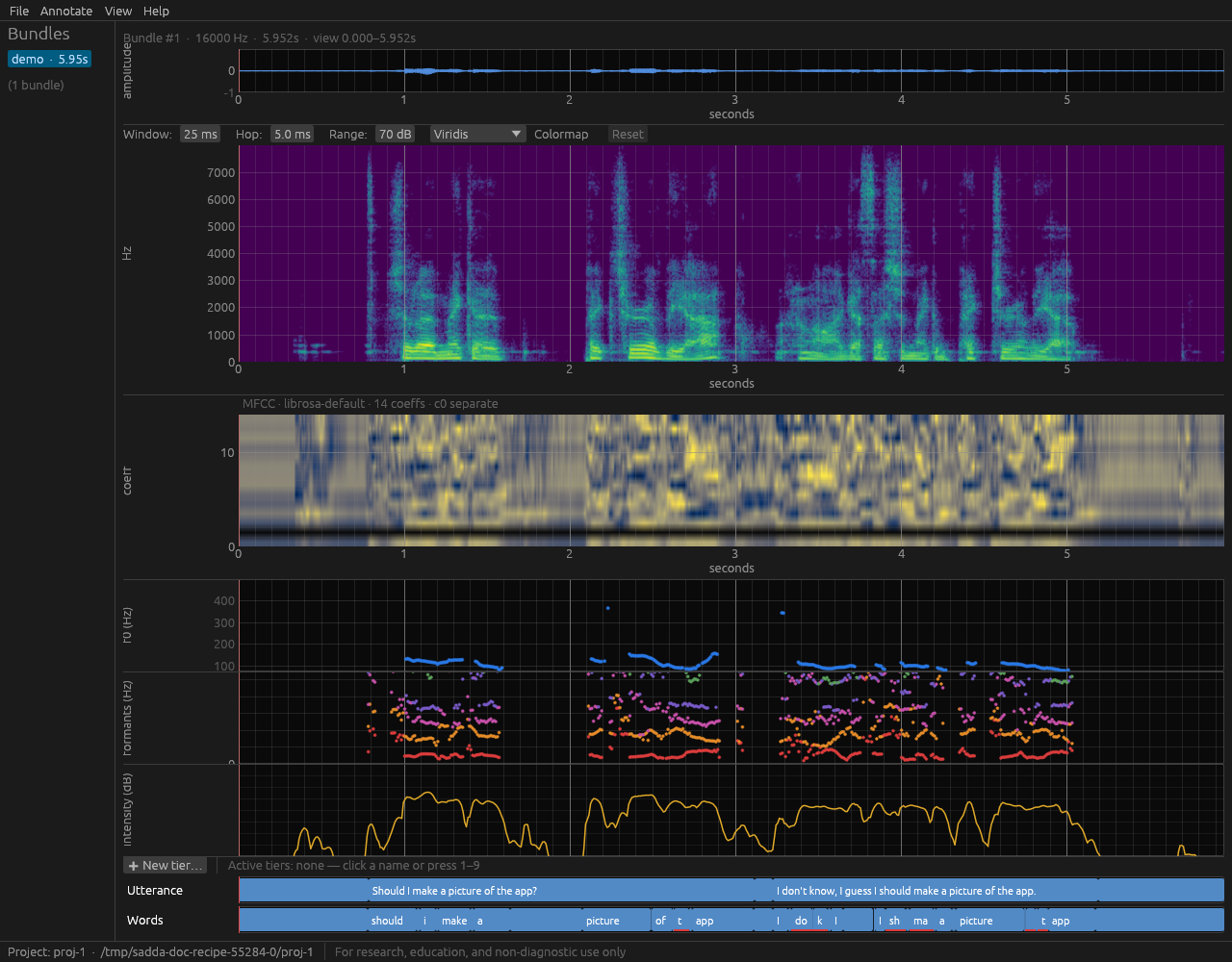Image resolution: width=1232 pixels, height=962 pixels.
Task: Click the New tier button
Action: [x=165, y=866]
